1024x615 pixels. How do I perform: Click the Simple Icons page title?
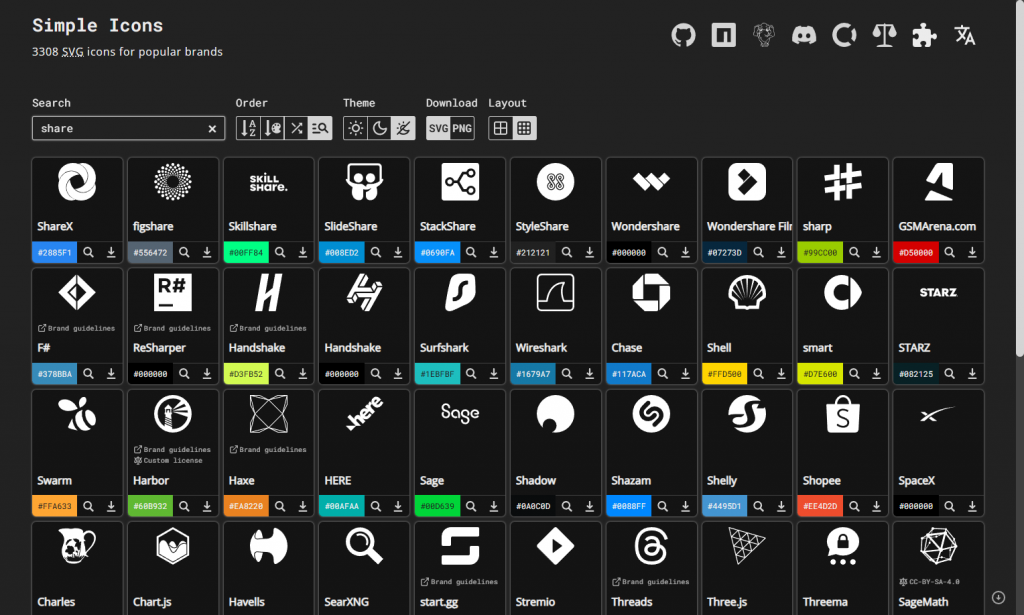coord(98,25)
